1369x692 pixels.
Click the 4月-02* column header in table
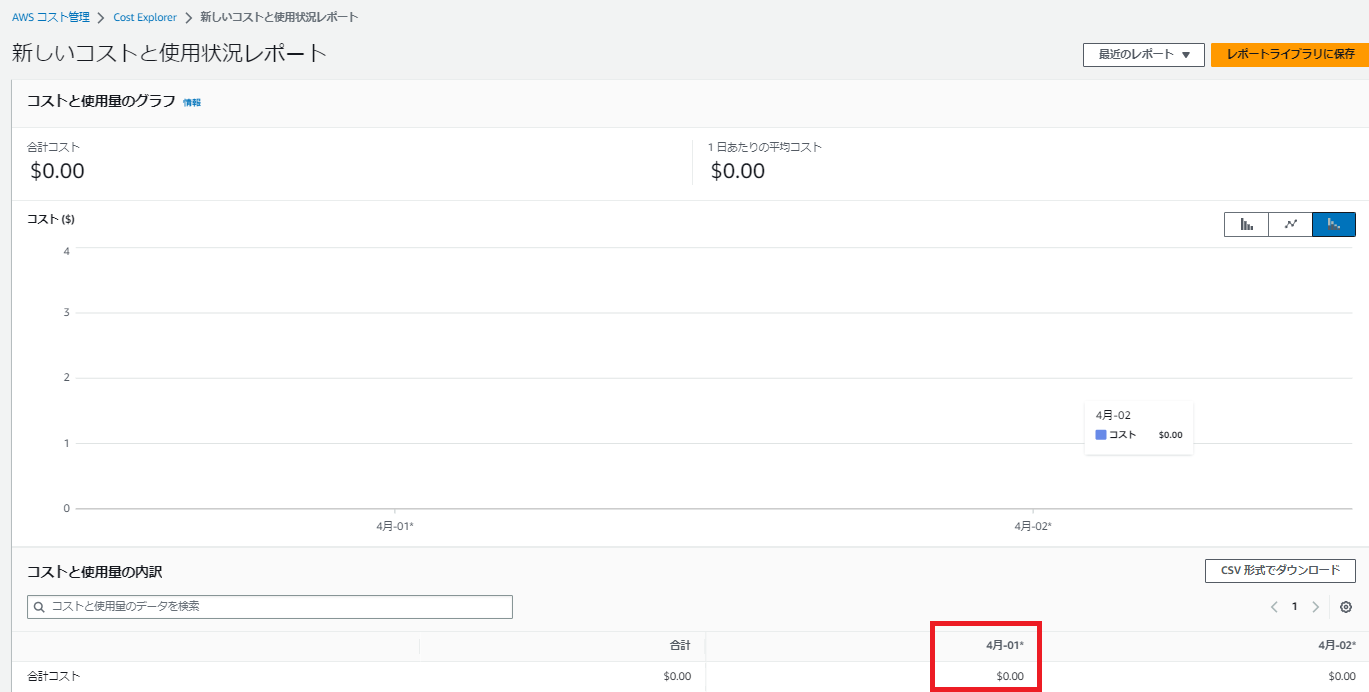click(x=1337, y=646)
